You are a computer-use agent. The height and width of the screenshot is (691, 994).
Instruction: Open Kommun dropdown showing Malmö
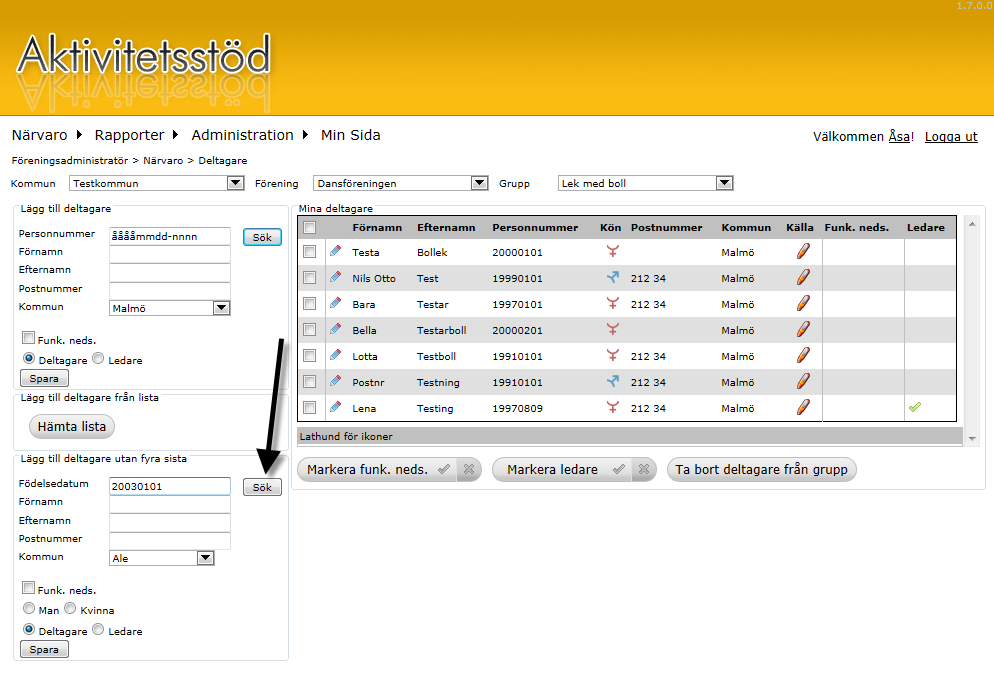pyautogui.click(x=170, y=308)
